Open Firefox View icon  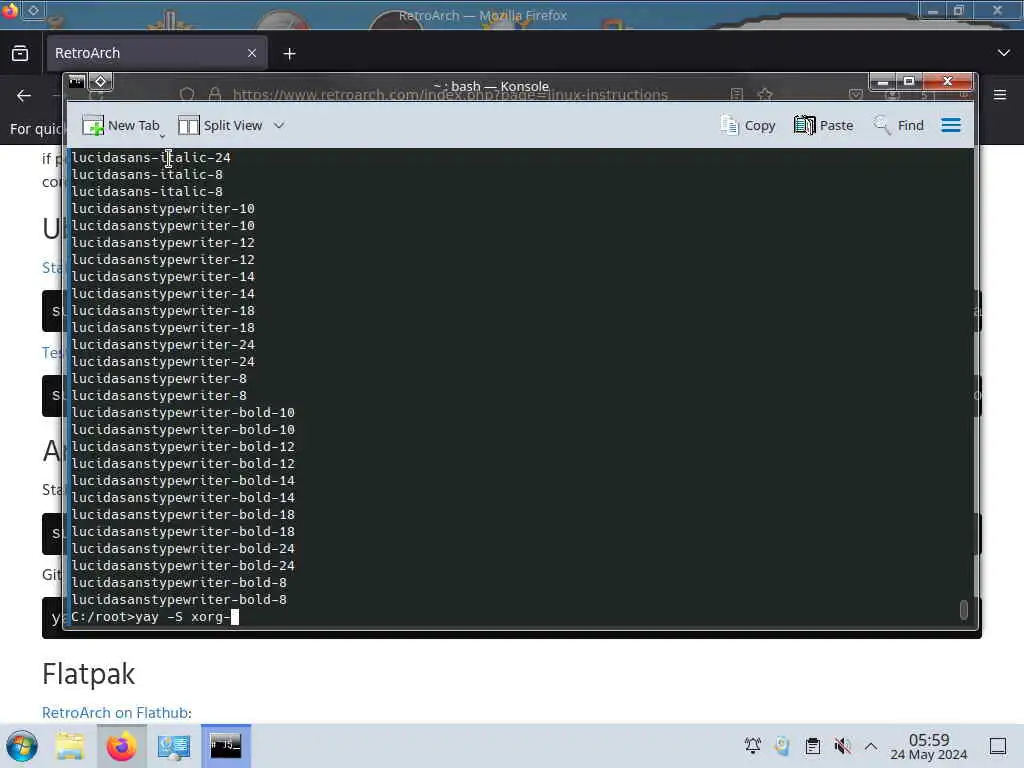click(20, 54)
